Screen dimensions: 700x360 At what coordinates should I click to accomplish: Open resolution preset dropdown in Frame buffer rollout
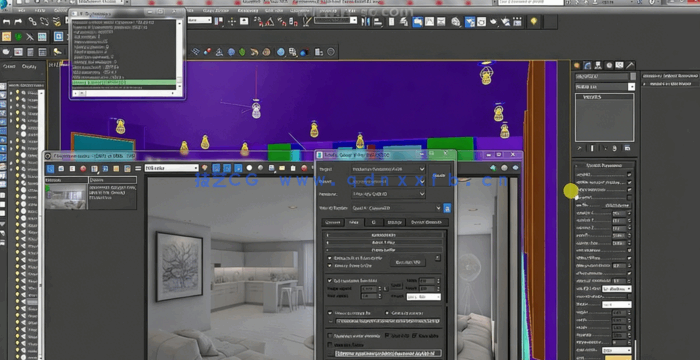423,297
